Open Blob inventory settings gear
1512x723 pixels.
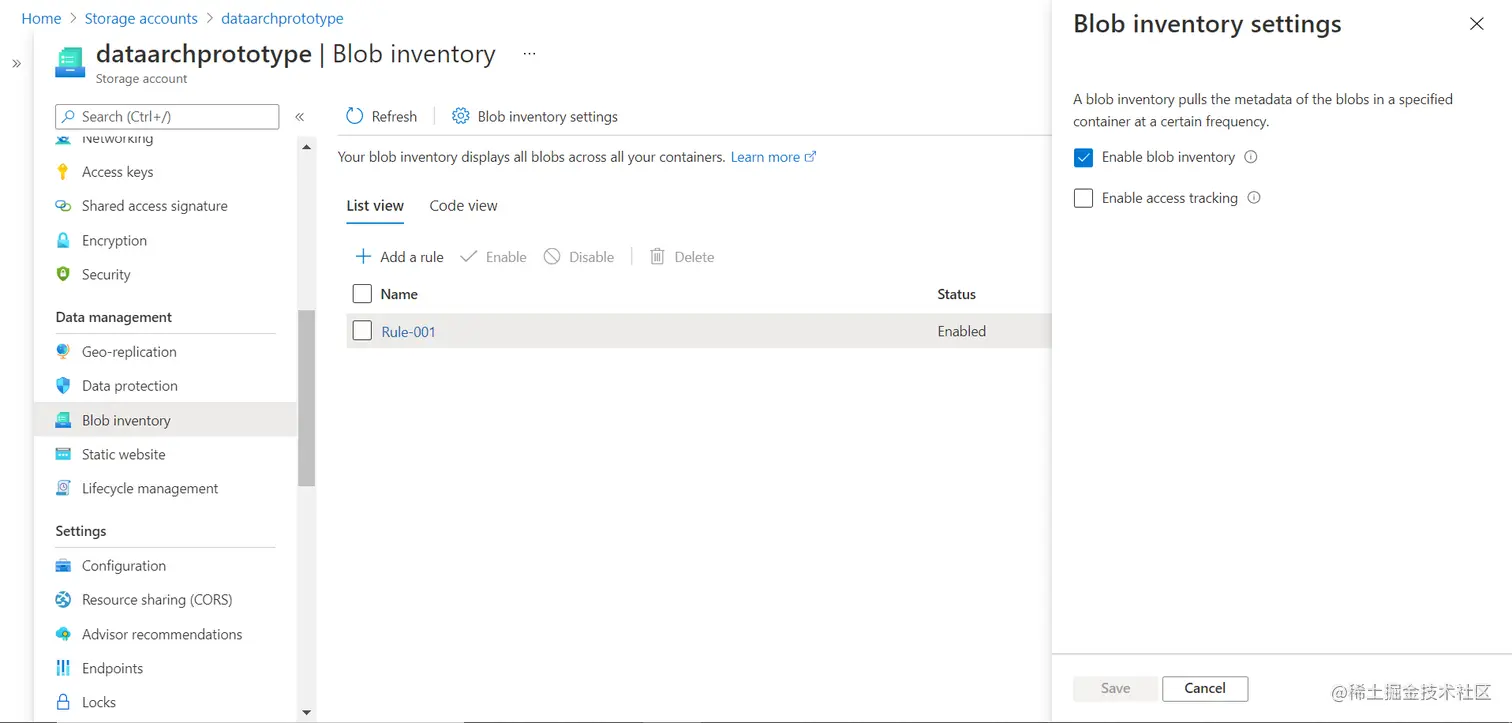point(461,116)
